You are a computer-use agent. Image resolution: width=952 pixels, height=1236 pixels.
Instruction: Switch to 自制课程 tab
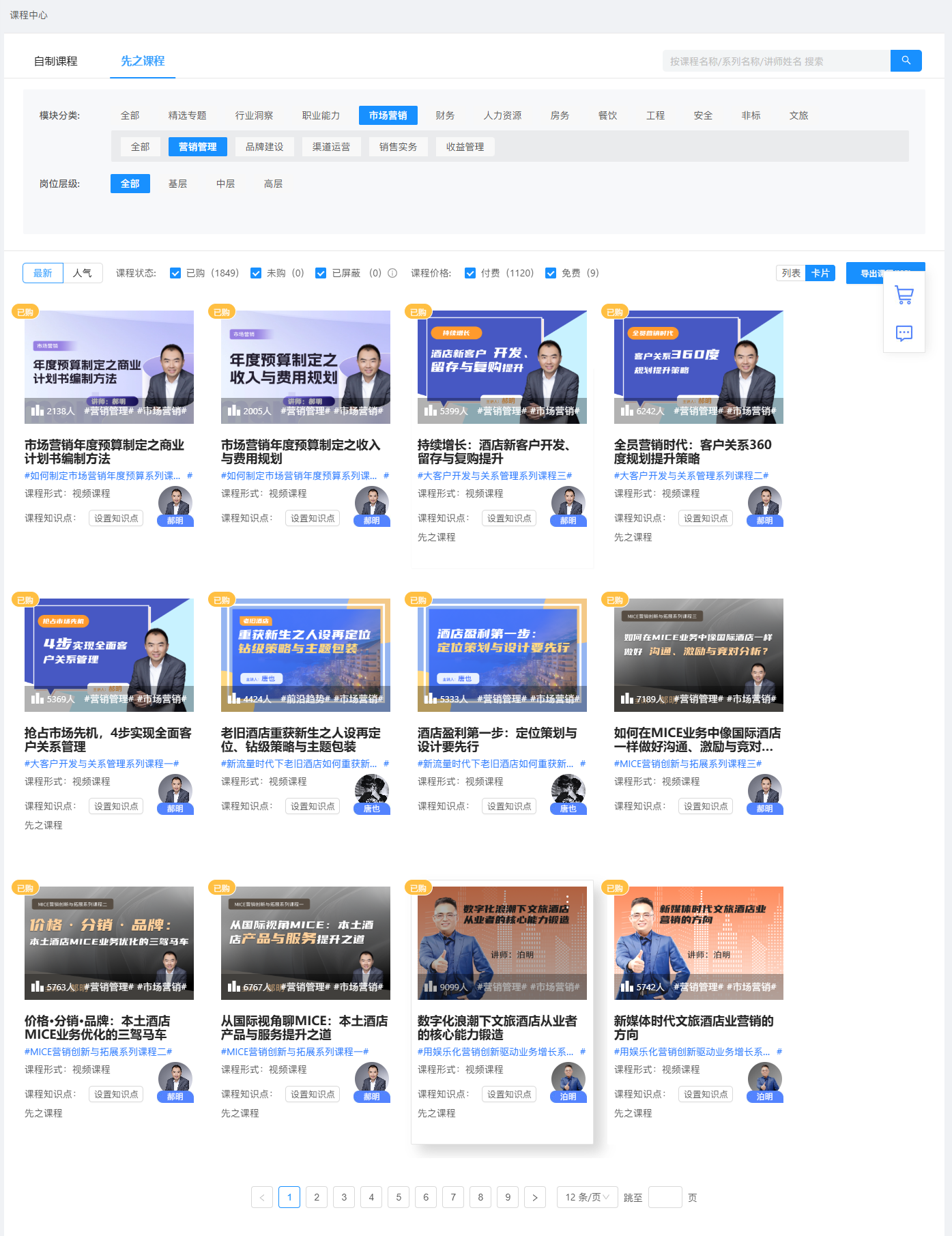click(x=56, y=61)
